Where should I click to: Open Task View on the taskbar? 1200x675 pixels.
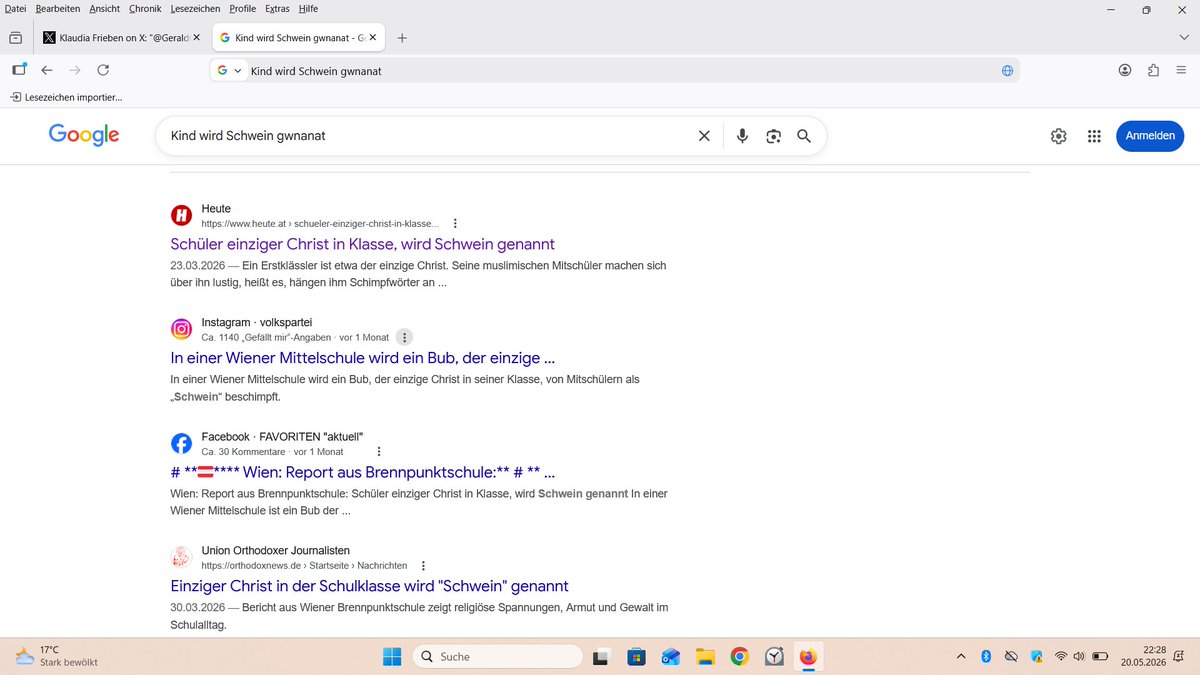[x=602, y=657]
